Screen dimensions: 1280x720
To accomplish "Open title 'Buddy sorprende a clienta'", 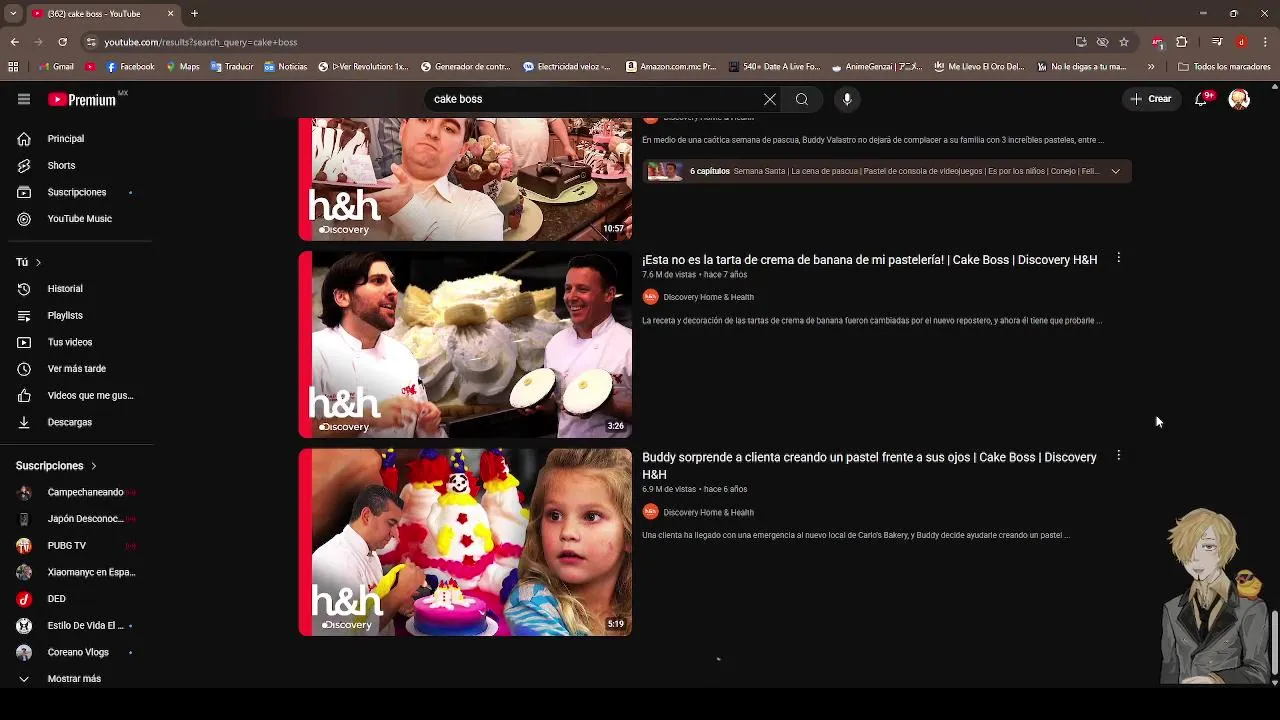I will click(869, 466).
